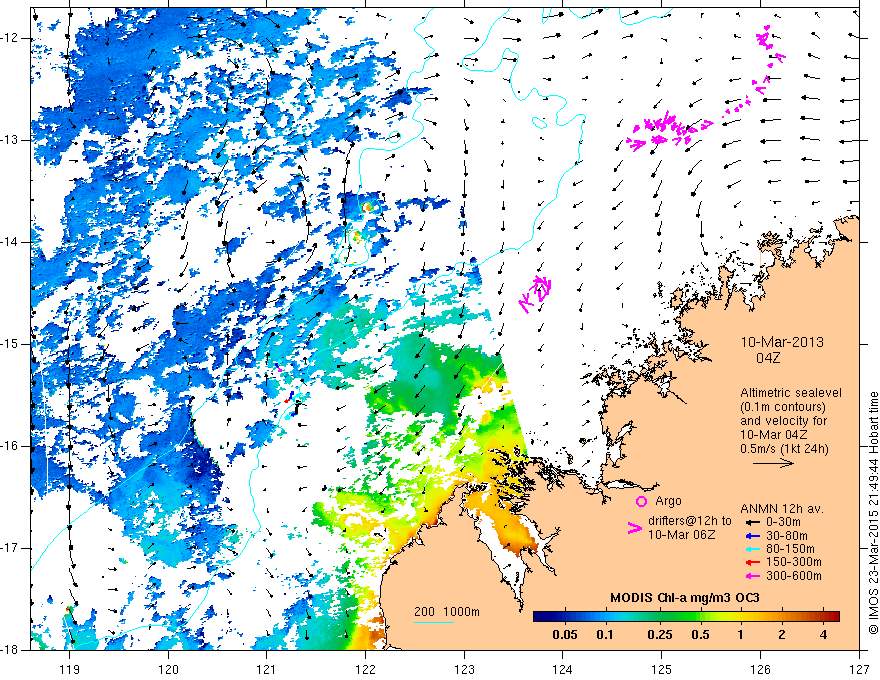
Task: Click the 'ANMN 12h av.' heading
Action: tap(782, 509)
